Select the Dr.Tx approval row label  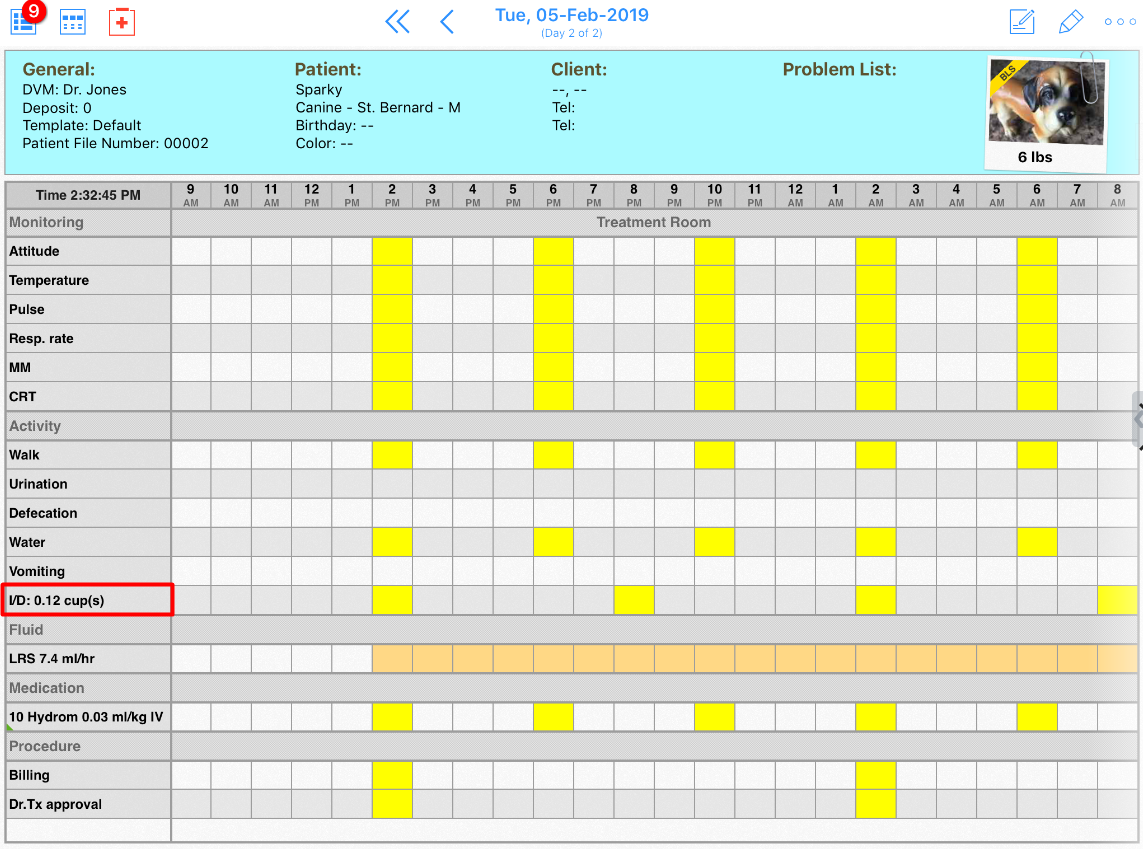(88, 805)
